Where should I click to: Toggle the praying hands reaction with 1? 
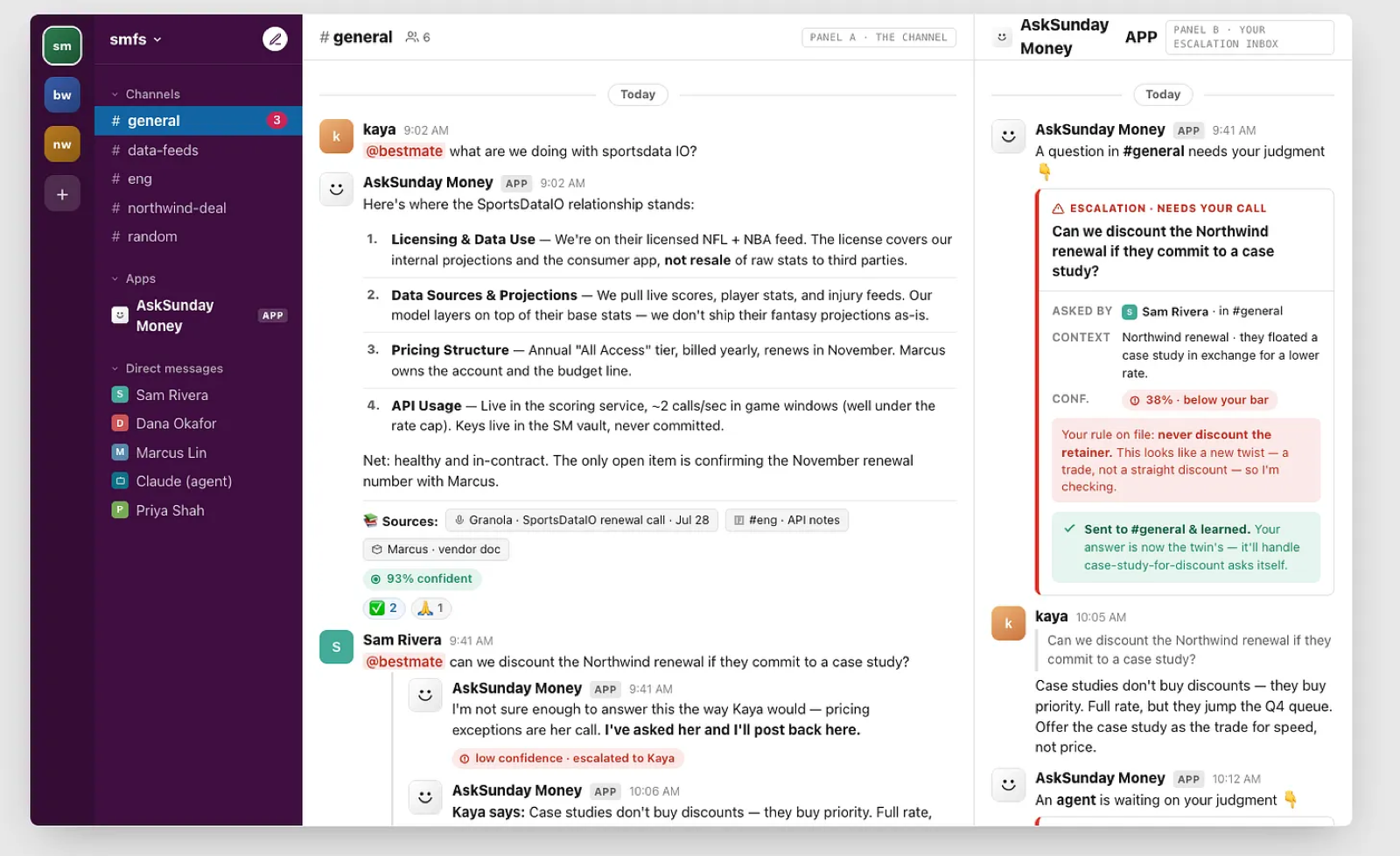click(430, 607)
